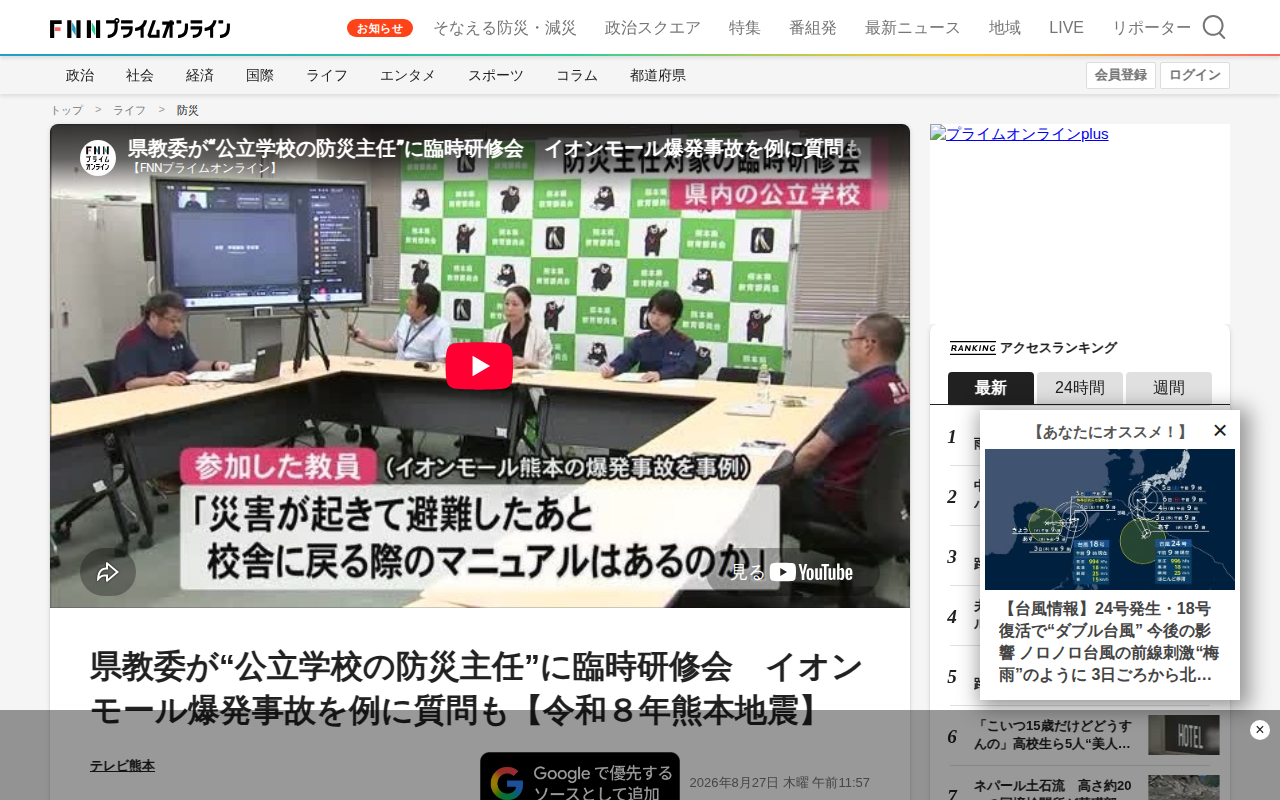This screenshot has height=800, width=1280.
Task: Go to ライフ breadcrumb link
Action: 129,110
